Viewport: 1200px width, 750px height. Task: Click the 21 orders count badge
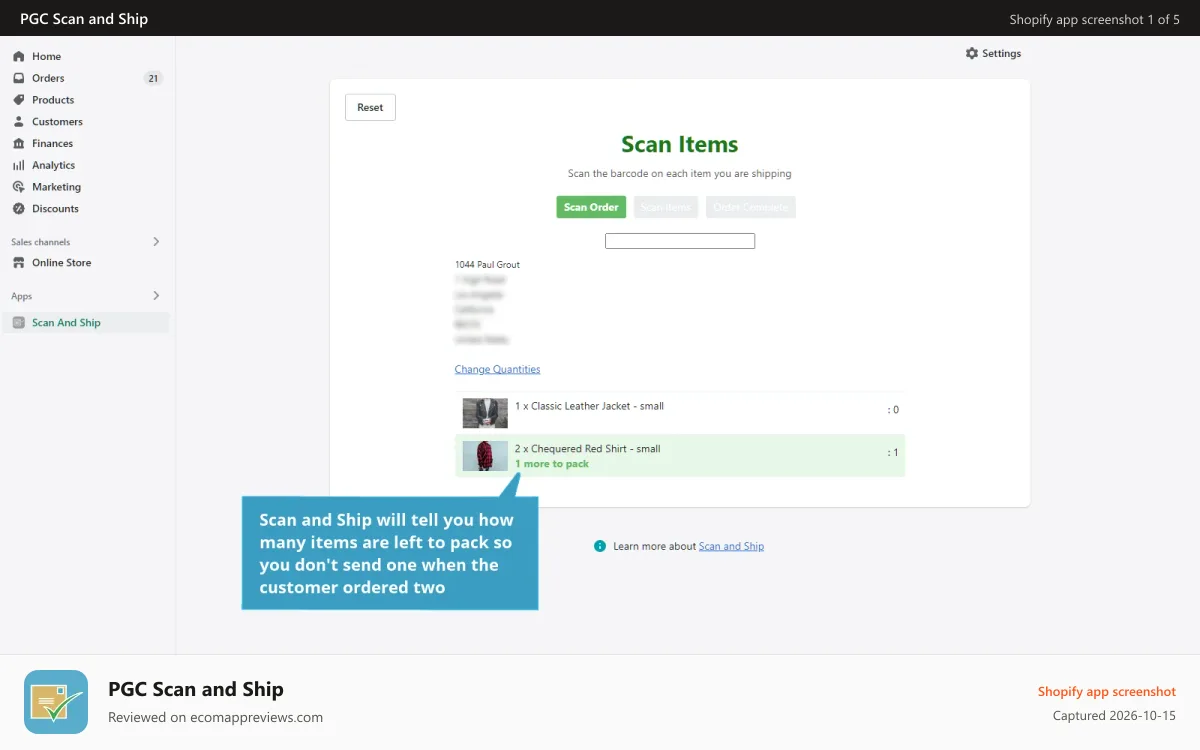[x=153, y=78]
